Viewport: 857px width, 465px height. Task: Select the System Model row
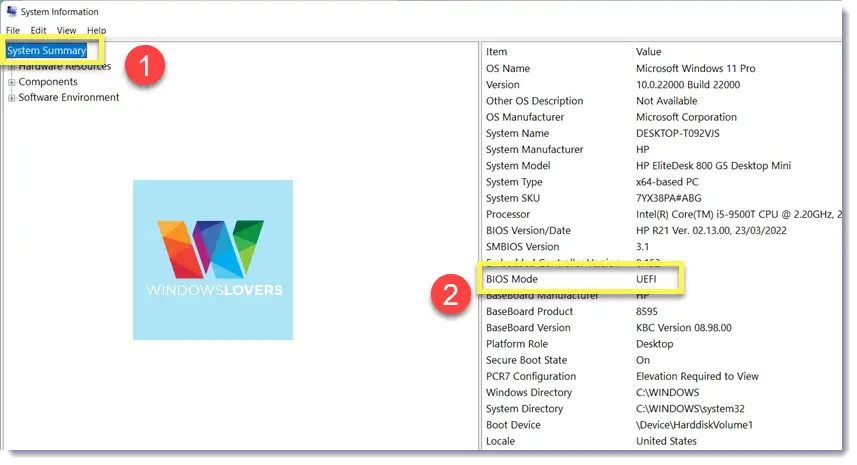[x=663, y=166]
